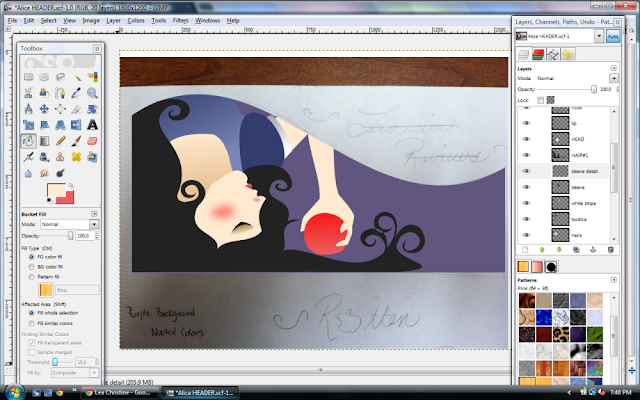The width and height of the screenshot is (640, 400).
Task: Select the Airbrush tool
Action: (28, 157)
